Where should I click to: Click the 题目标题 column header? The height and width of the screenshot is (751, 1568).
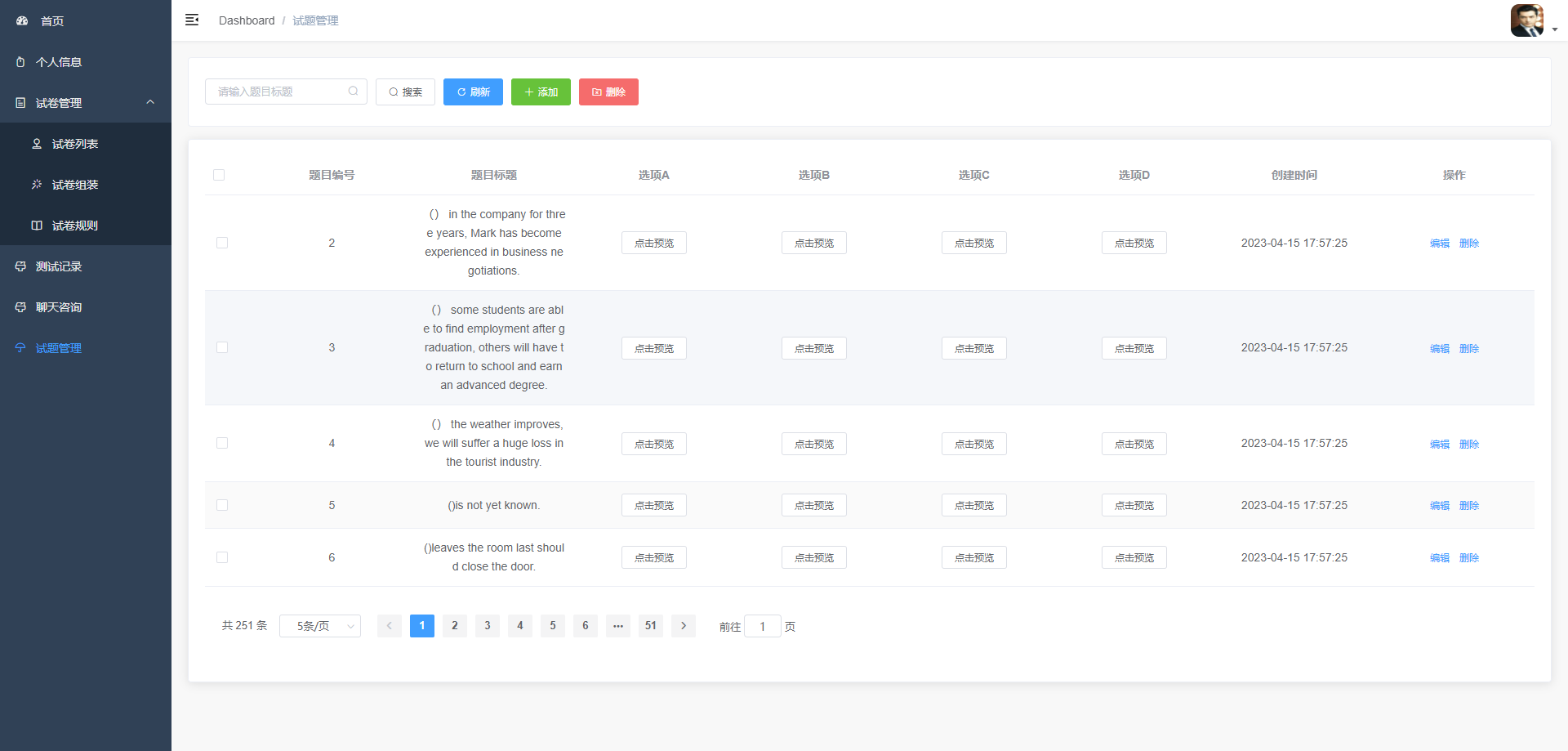(x=494, y=175)
